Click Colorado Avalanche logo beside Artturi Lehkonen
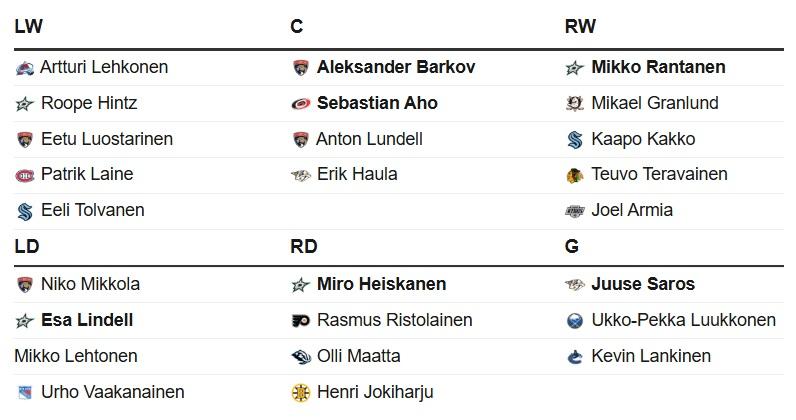The width and height of the screenshot is (796, 420). [24, 68]
